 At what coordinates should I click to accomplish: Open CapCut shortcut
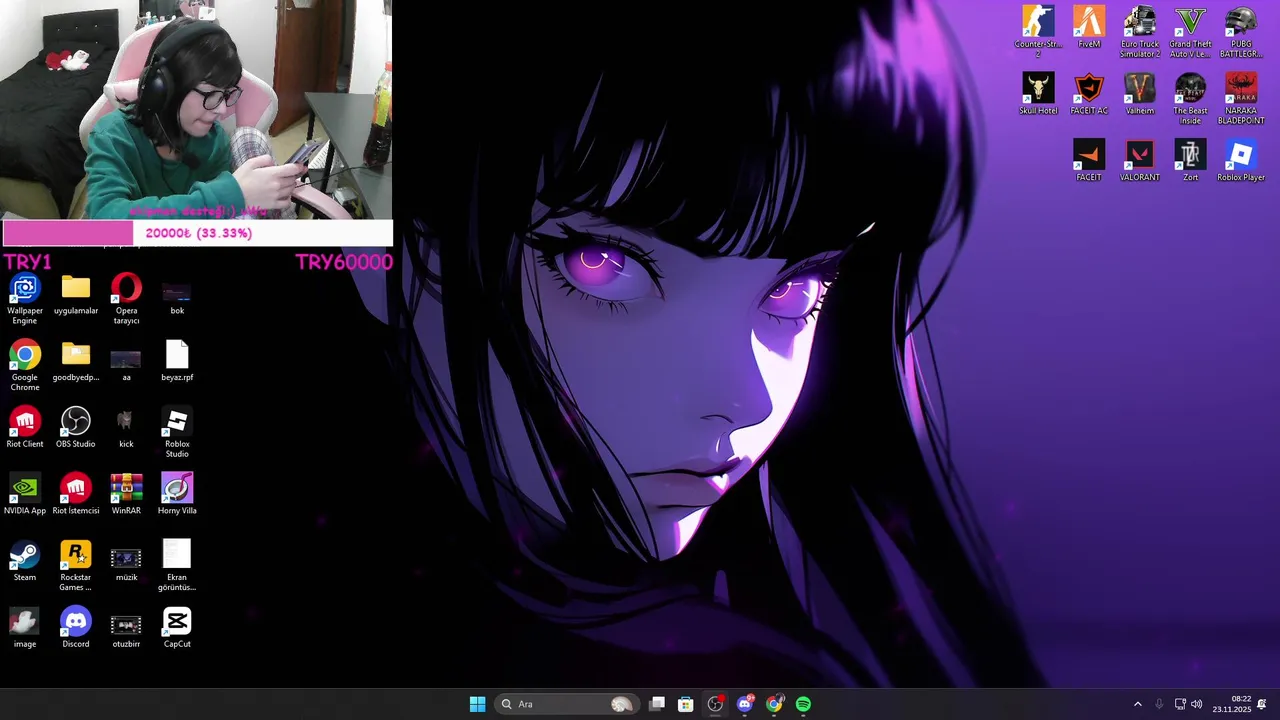click(x=177, y=629)
